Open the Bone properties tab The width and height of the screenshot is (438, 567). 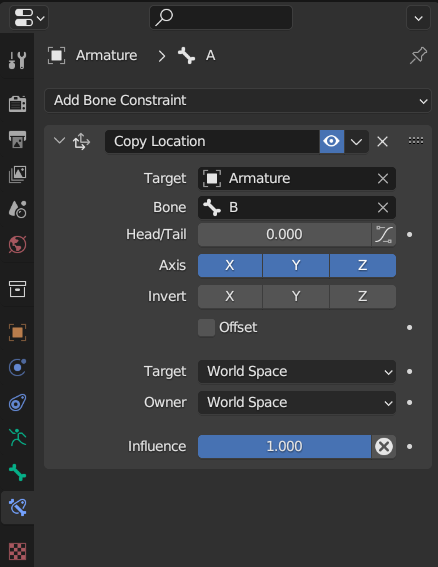tap(17, 472)
